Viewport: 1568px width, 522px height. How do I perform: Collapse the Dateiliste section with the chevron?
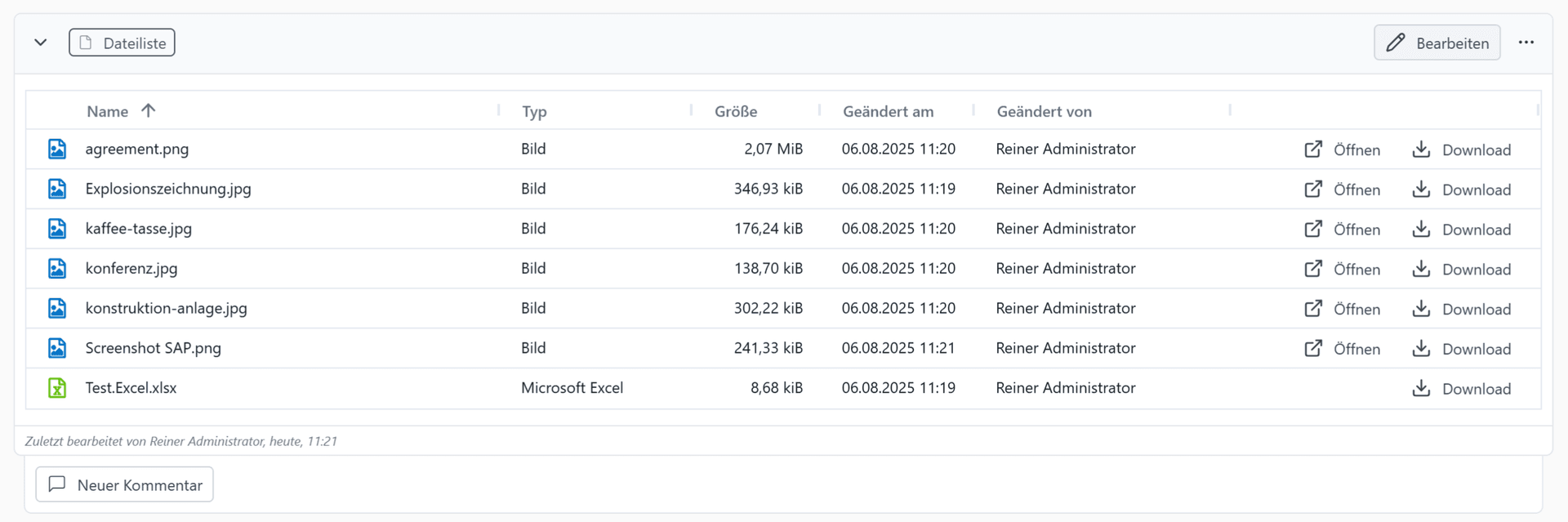point(40,42)
